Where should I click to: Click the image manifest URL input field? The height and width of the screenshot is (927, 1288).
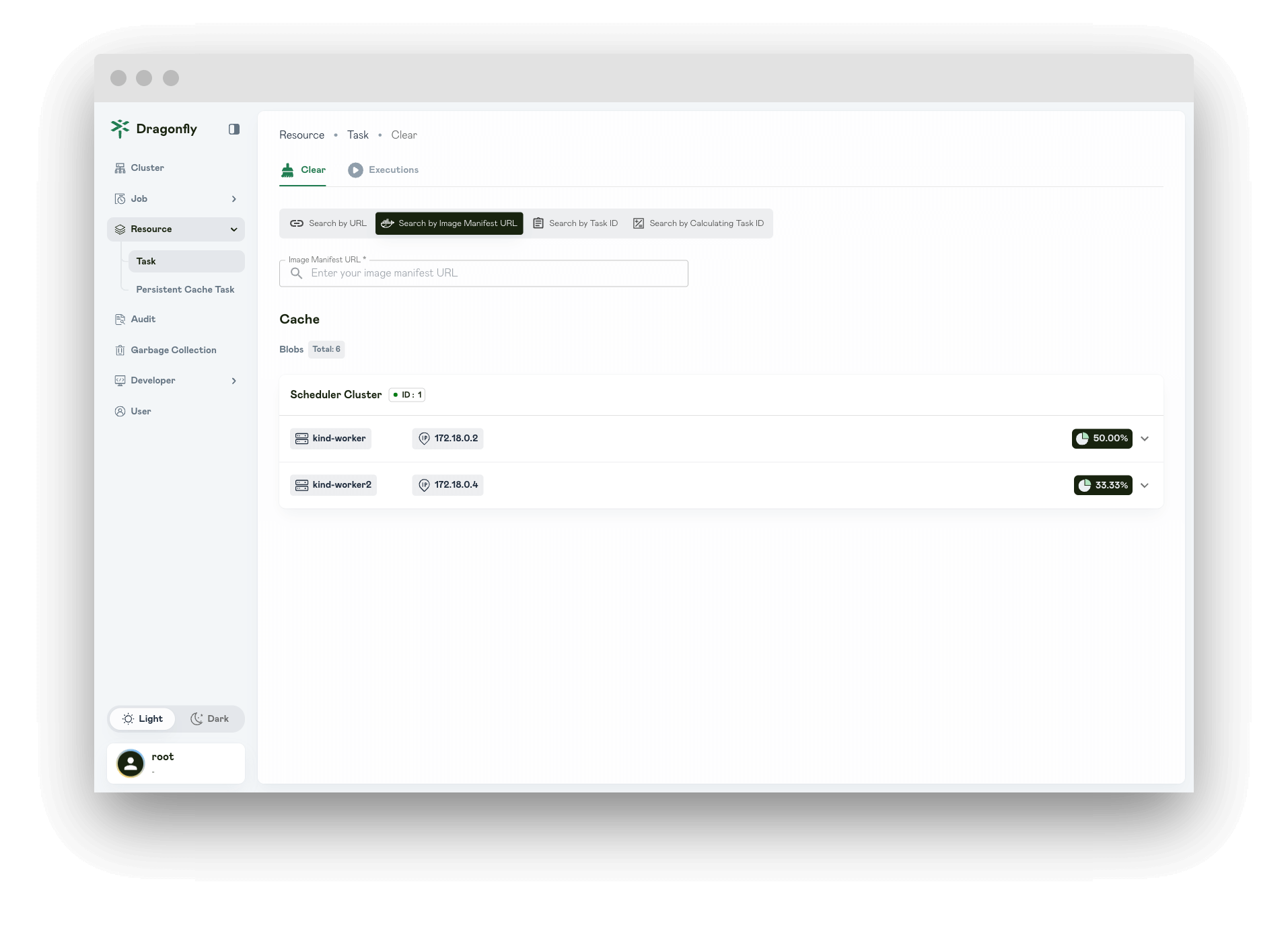pyautogui.click(x=498, y=273)
